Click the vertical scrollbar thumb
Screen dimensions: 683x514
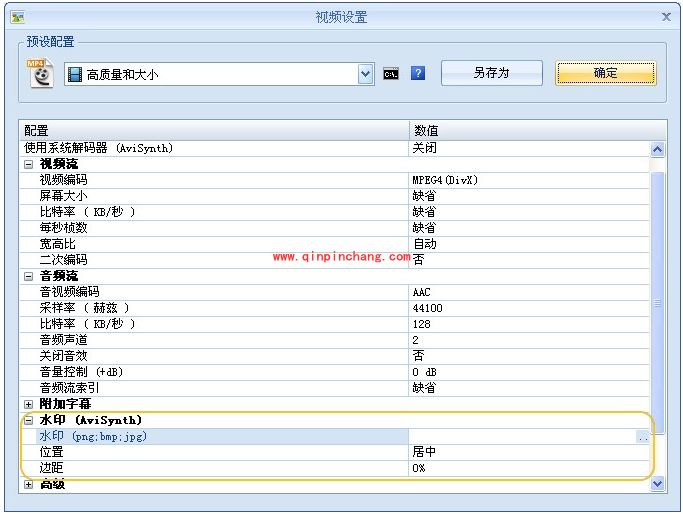(x=657, y=303)
